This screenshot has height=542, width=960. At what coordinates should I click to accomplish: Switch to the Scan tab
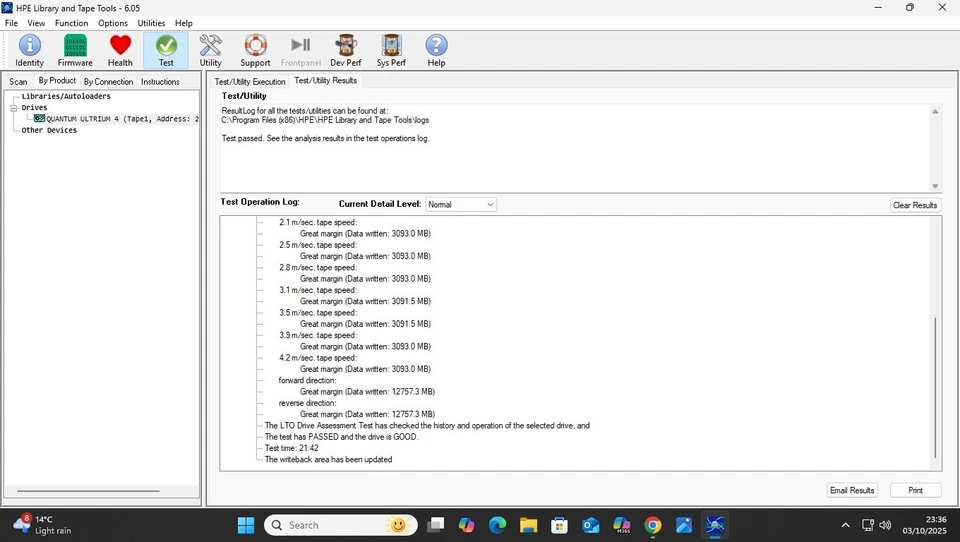point(18,81)
